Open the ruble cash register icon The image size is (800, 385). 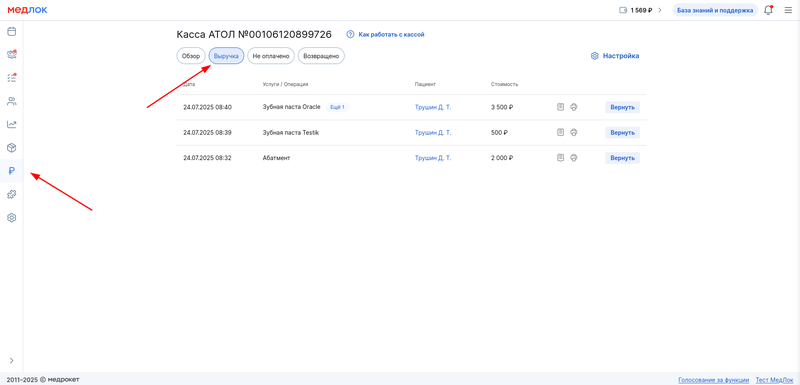coord(11,171)
